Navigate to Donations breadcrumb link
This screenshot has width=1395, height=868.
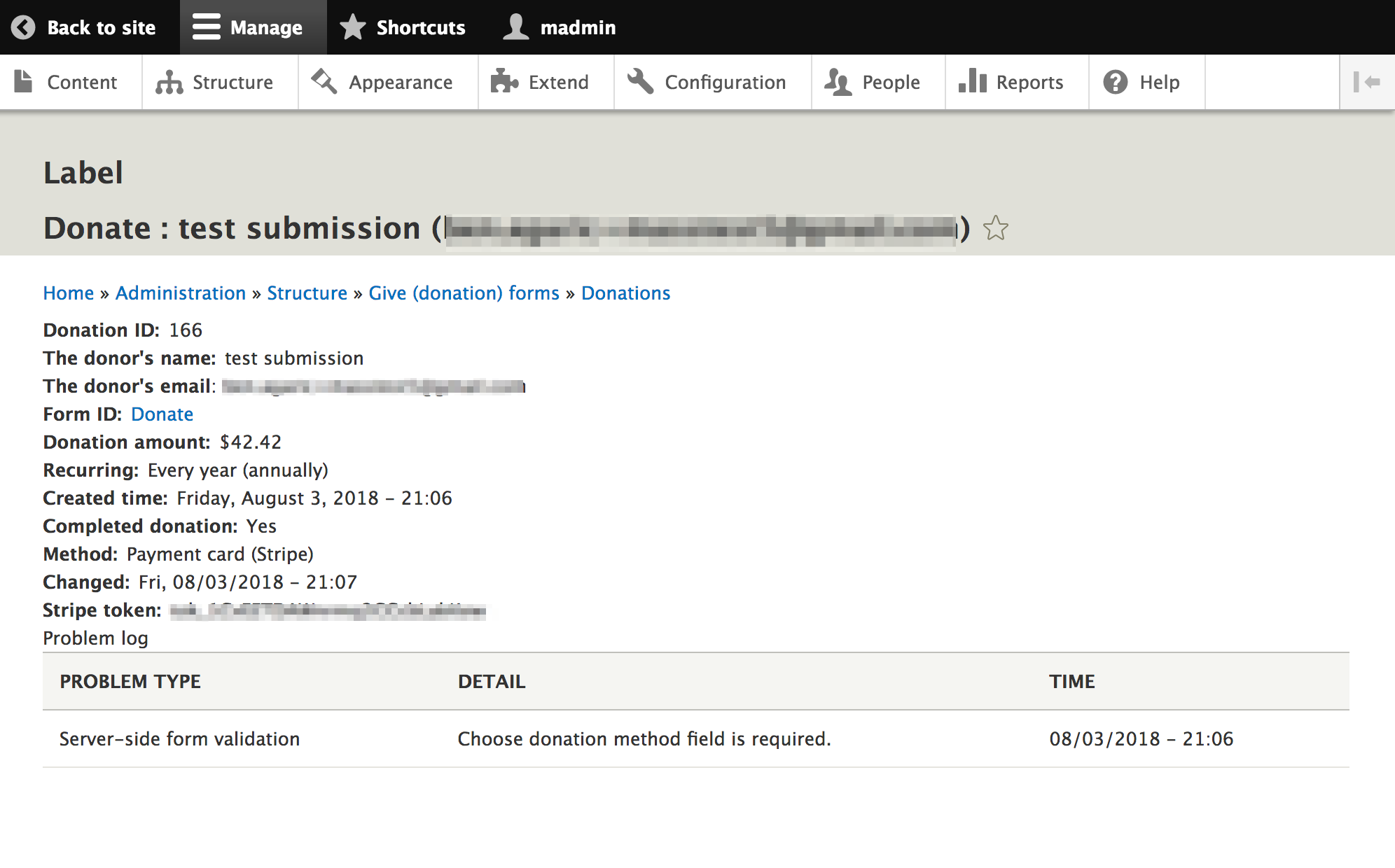click(x=625, y=293)
